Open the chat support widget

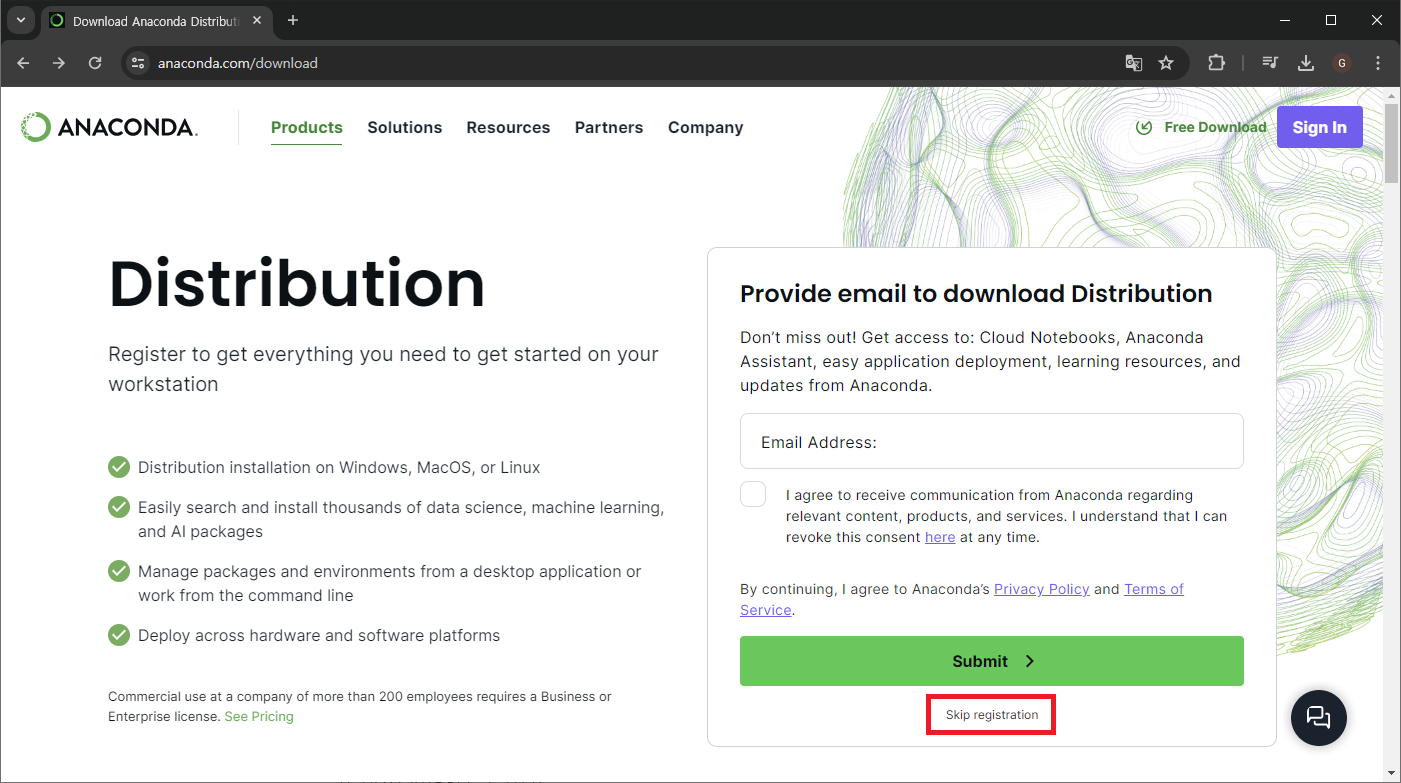coord(1319,717)
